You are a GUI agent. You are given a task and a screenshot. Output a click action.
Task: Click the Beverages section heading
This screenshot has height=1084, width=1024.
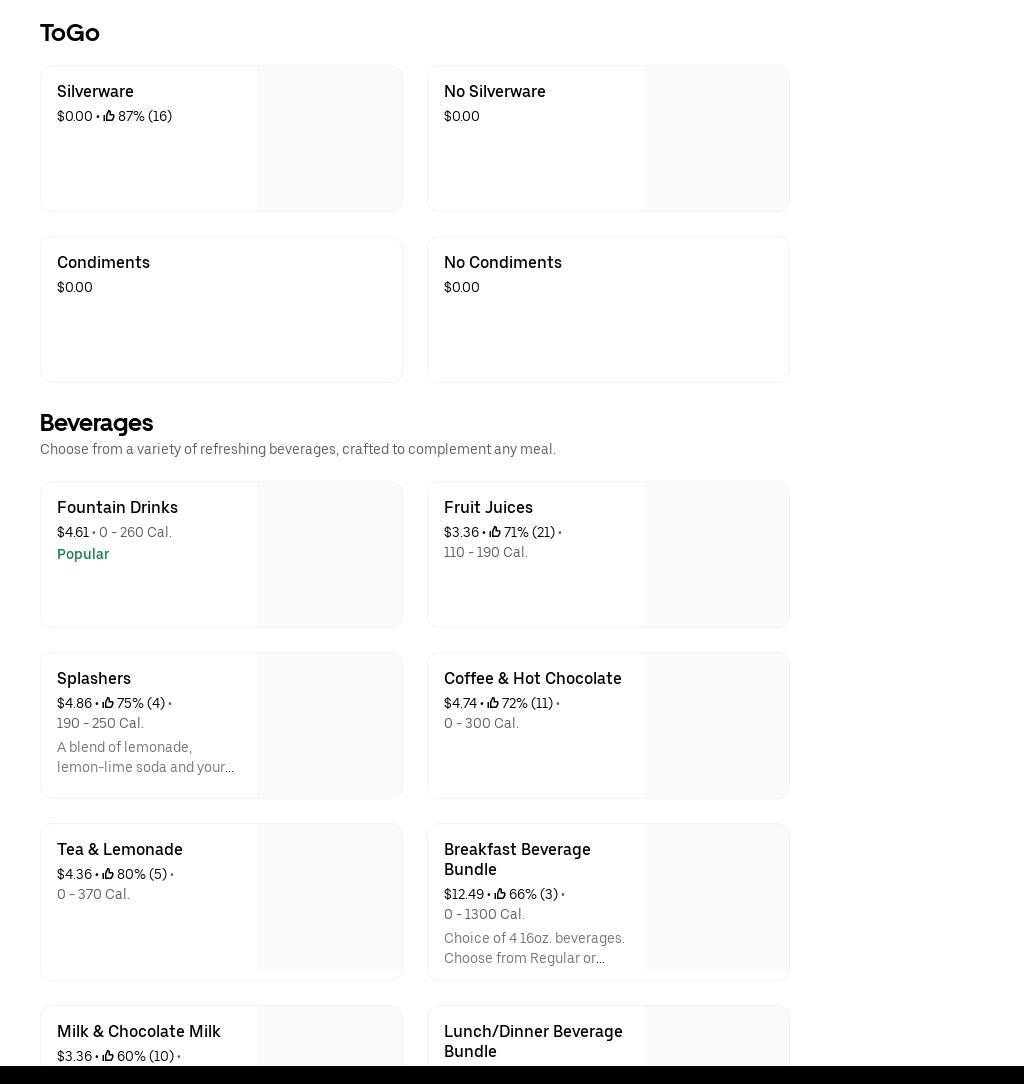pos(96,423)
